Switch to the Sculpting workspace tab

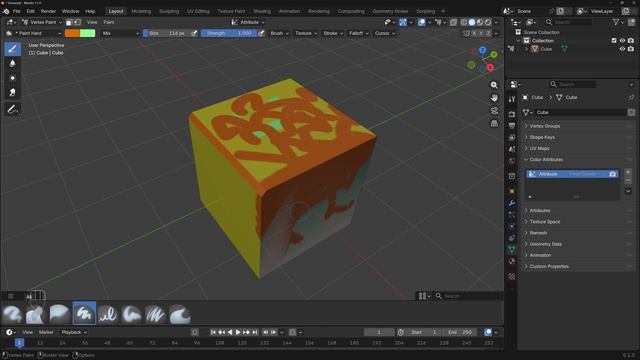pos(169,11)
